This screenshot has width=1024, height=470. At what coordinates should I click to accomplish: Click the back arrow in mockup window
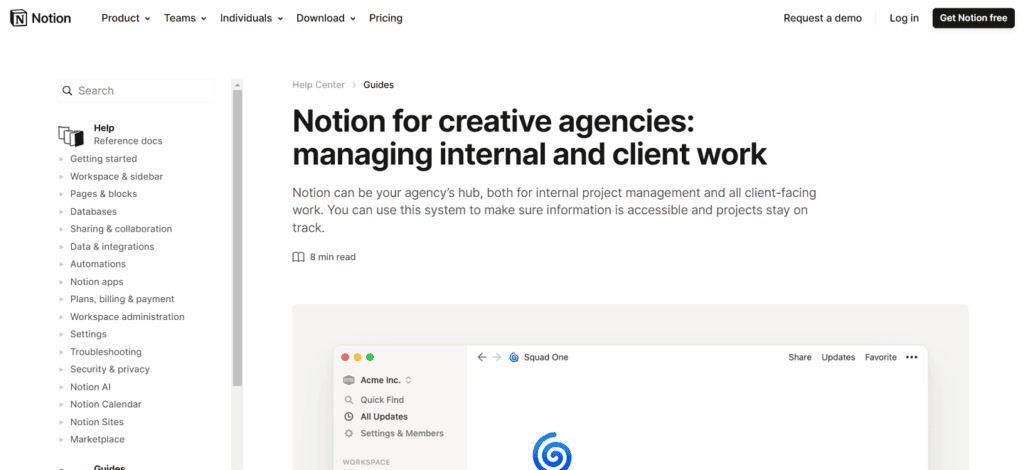pos(482,357)
